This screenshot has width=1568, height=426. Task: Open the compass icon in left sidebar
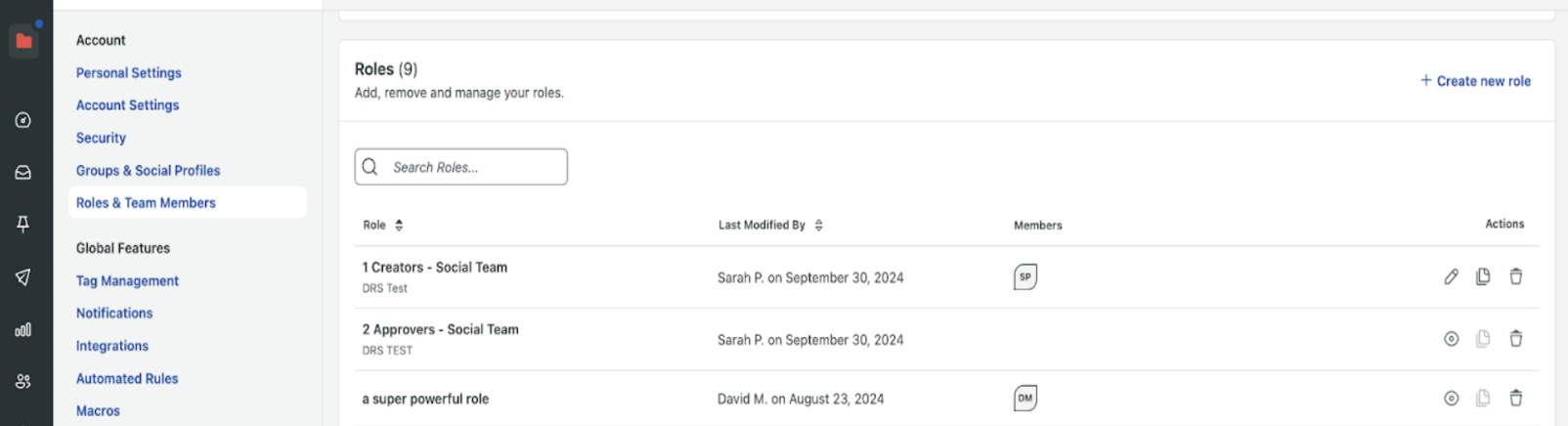(23, 120)
